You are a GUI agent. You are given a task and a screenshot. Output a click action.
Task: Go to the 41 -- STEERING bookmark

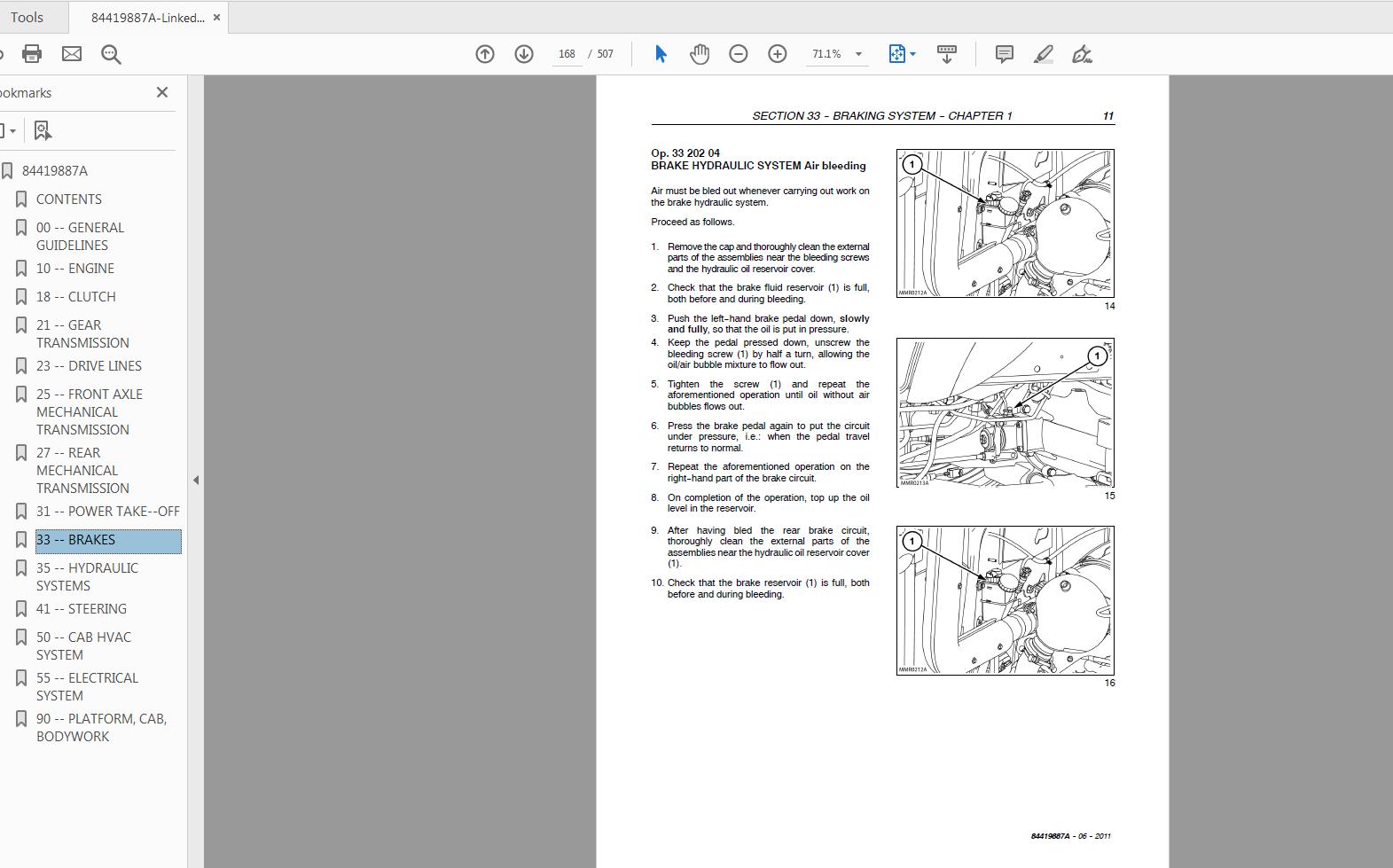[x=82, y=609]
